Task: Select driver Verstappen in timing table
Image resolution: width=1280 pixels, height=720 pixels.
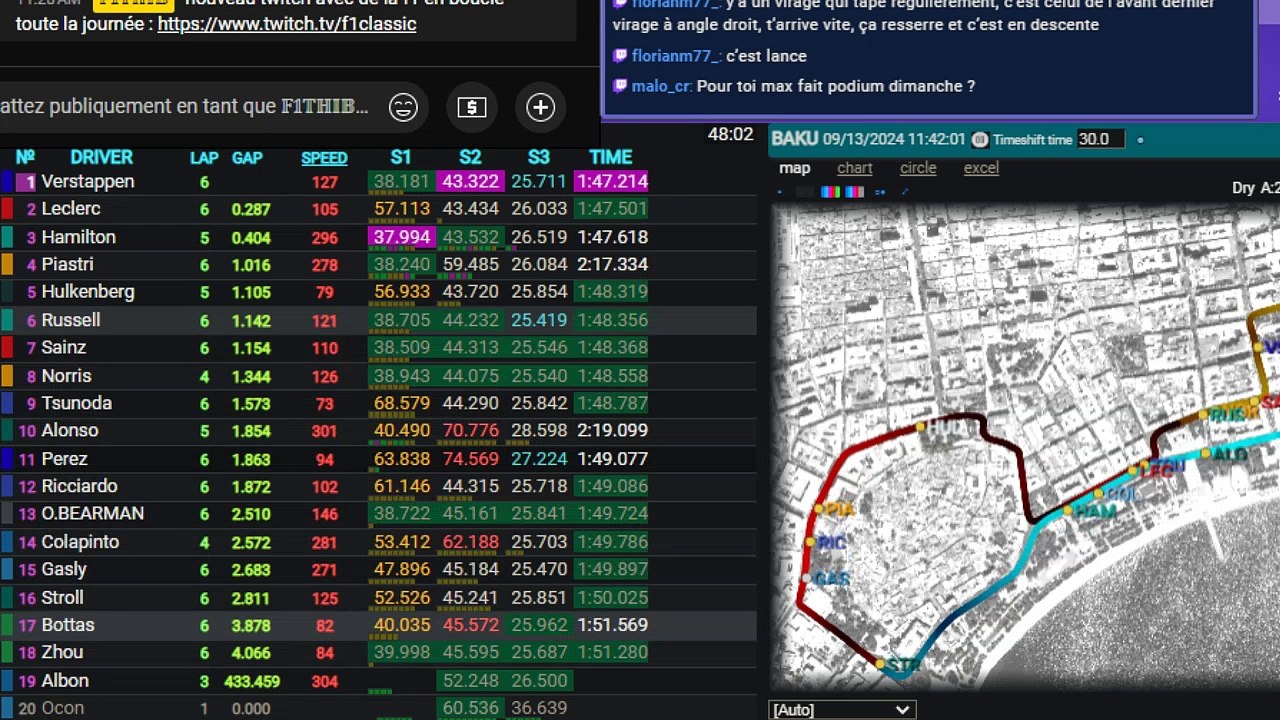Action: [x=88, y=182]
